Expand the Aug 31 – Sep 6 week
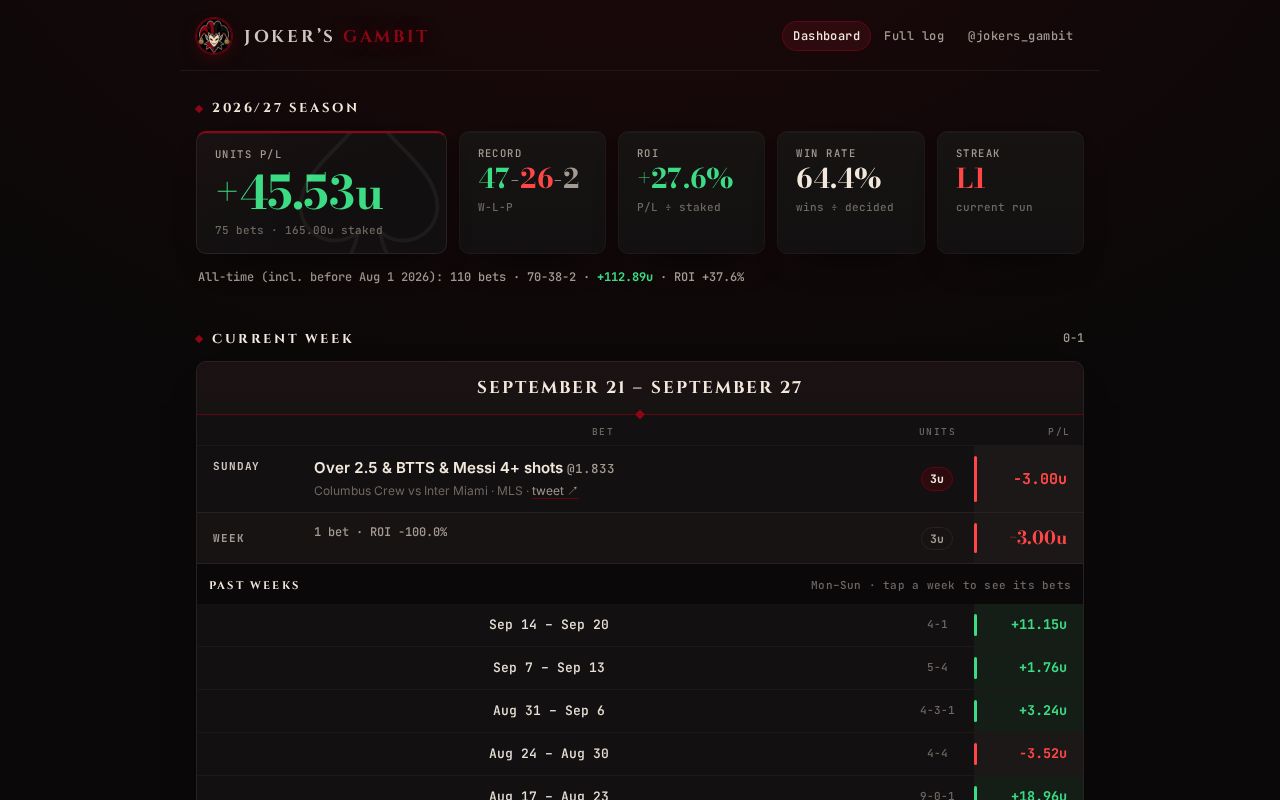 640,711
